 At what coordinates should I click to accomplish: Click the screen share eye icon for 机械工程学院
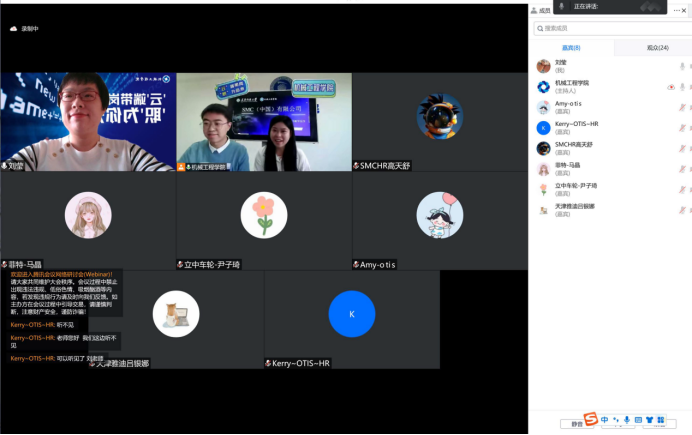pos(670,87)
